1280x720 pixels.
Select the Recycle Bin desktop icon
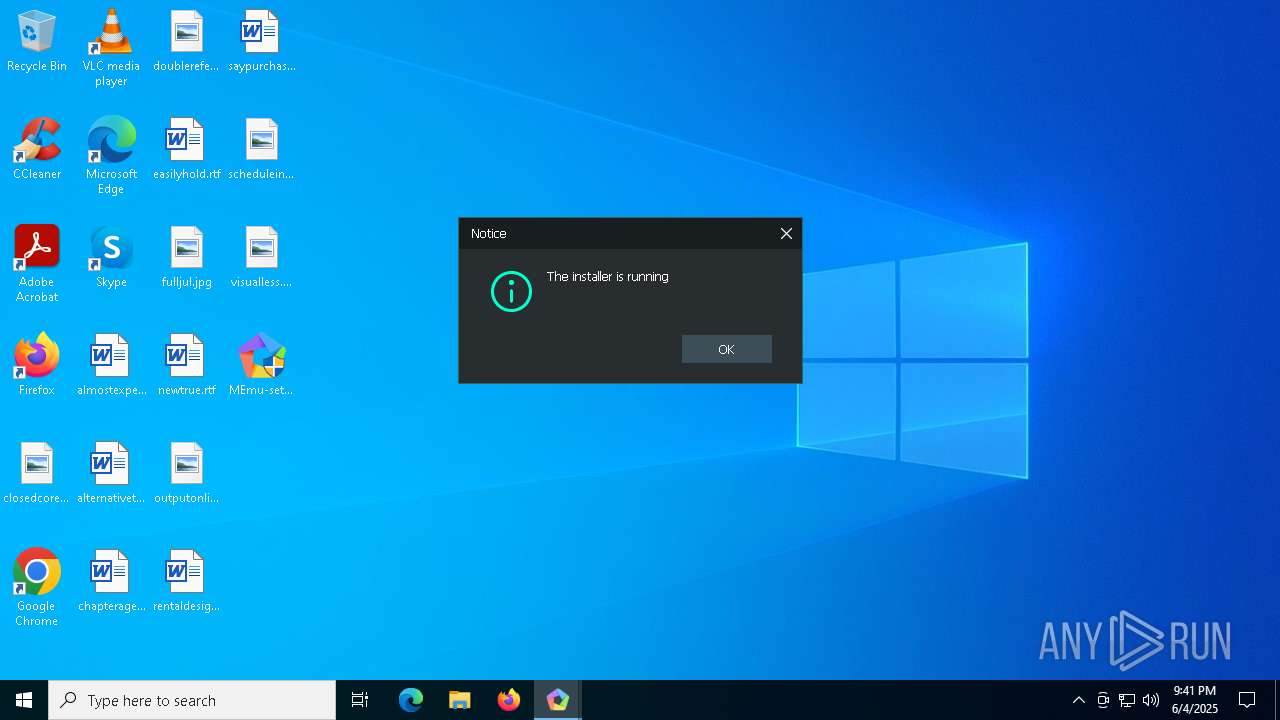click(x=37, y=42)
